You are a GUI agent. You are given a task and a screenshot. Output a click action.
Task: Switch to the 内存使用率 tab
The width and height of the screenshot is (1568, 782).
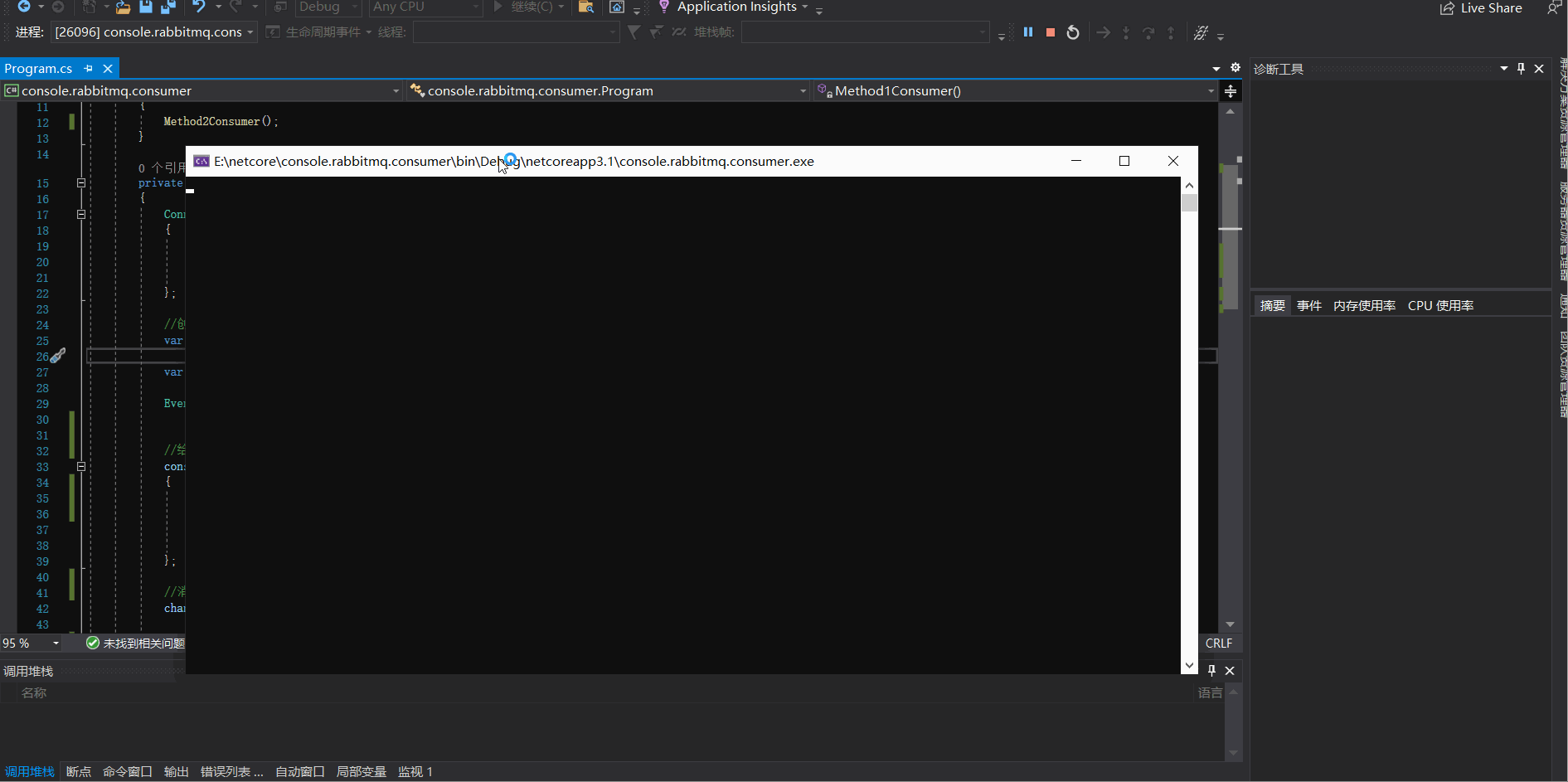[1364, 306]
